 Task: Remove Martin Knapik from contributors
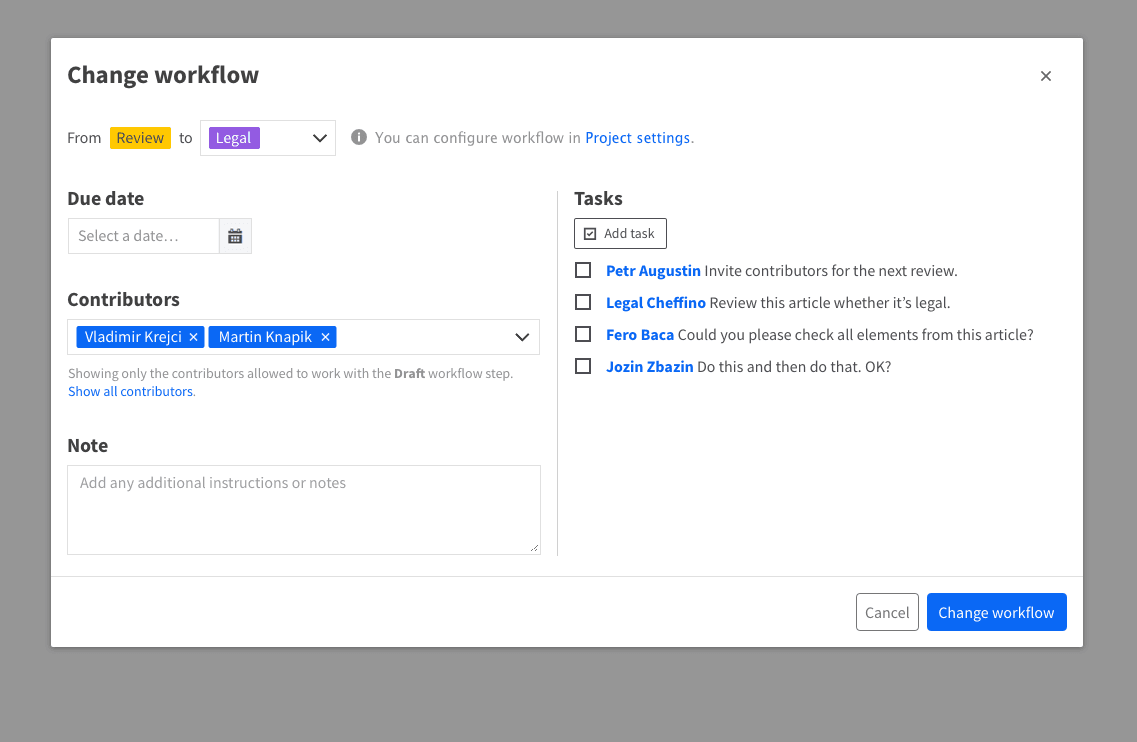pyautogui.click(x=325, y=337)
